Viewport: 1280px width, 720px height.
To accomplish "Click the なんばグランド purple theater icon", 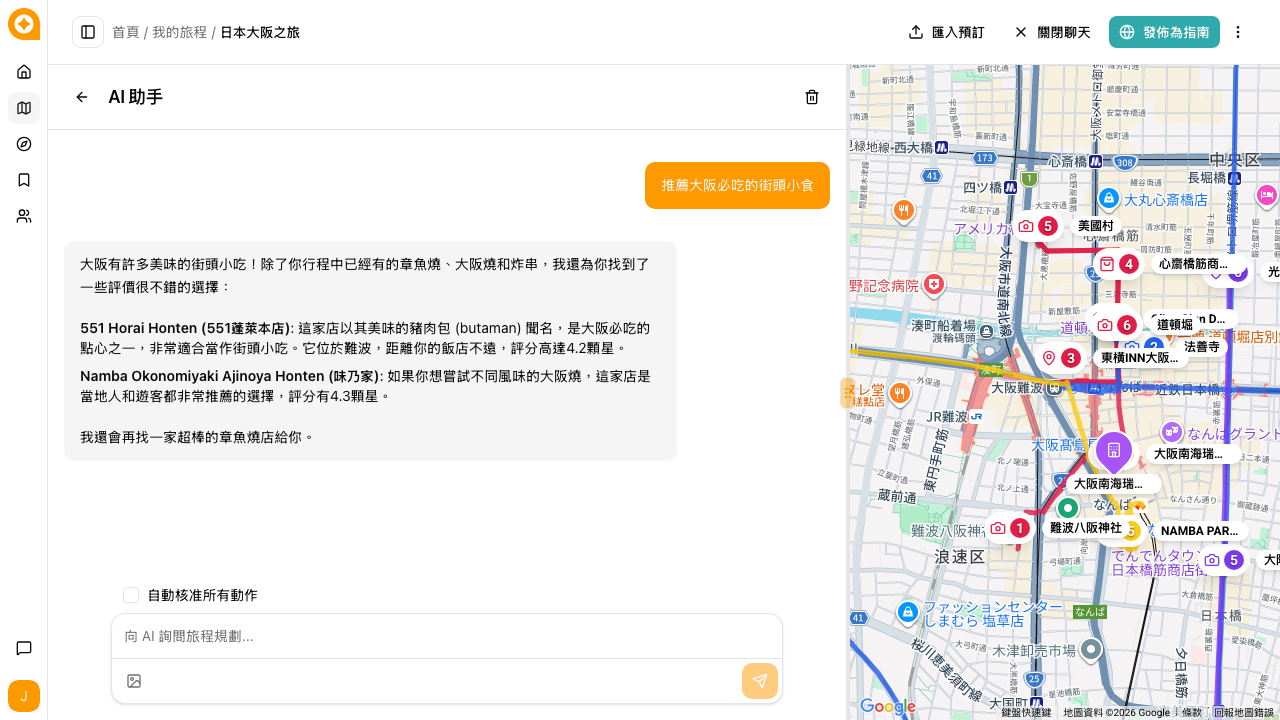I will (x=1172, y=432).
